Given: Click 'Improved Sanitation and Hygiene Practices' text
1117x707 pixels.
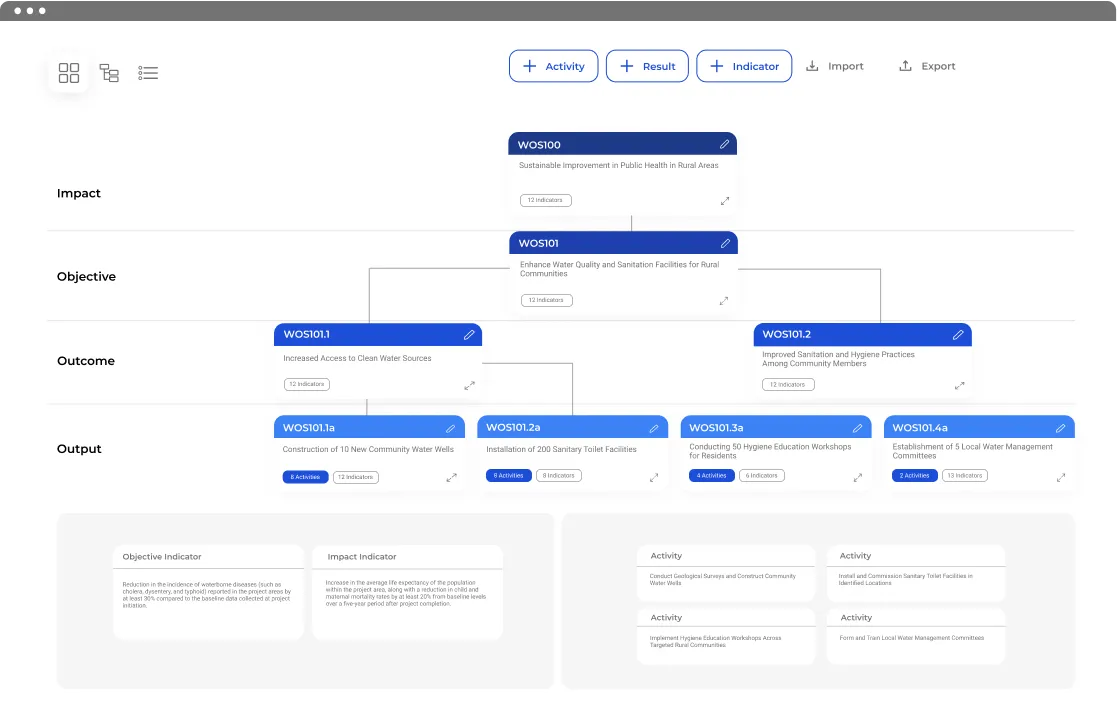Looking at the screenshot, I should click(x=838, y=358).
